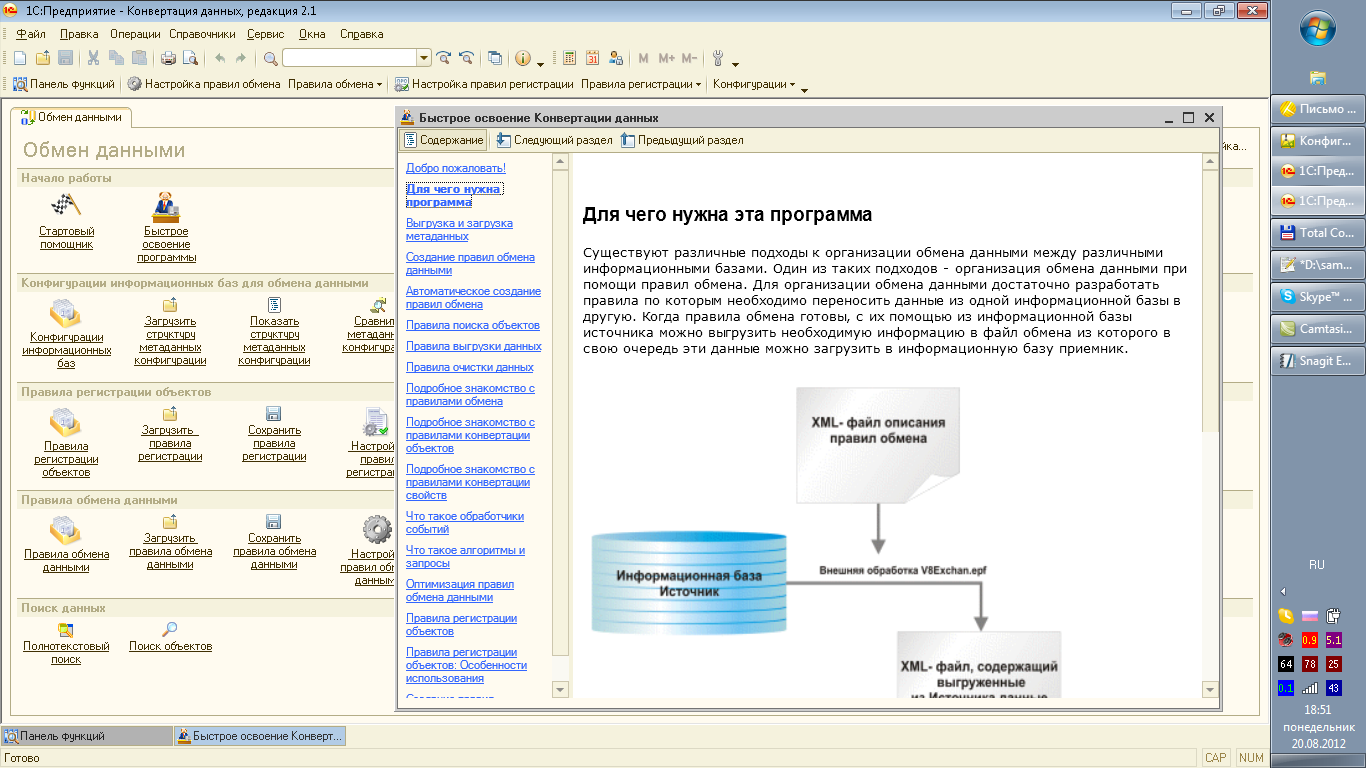The image size is (1366, 768).
Task: Click Панель функций toolbar button
Action: [64, 85]
